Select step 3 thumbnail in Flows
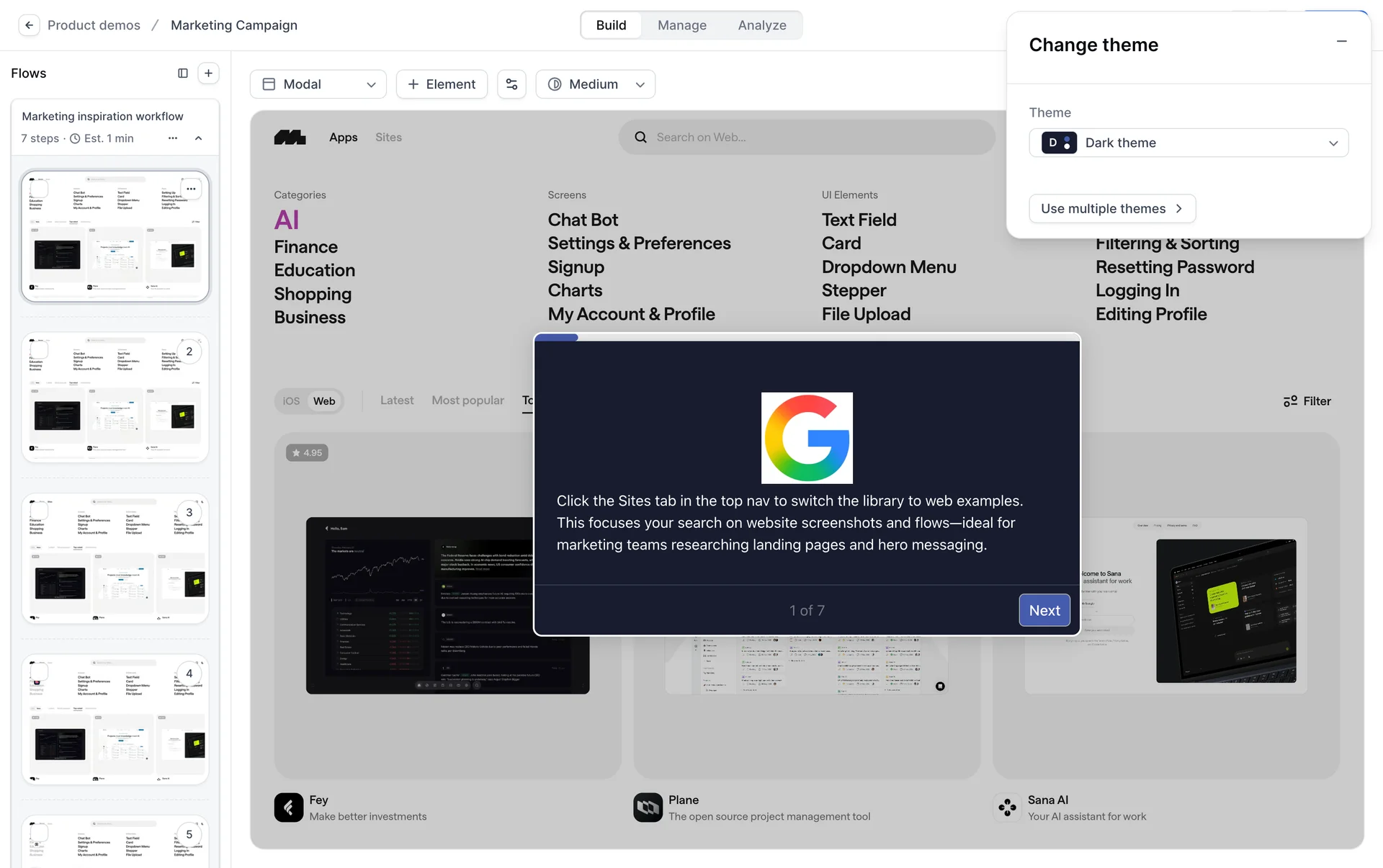The image size is (1383, 868). (x=115, y=558)
